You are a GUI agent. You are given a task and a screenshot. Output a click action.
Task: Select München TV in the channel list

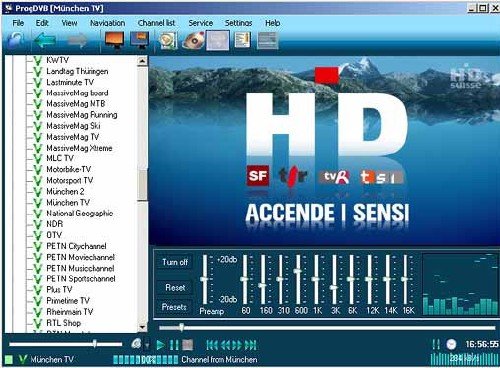tap(68, 202)
